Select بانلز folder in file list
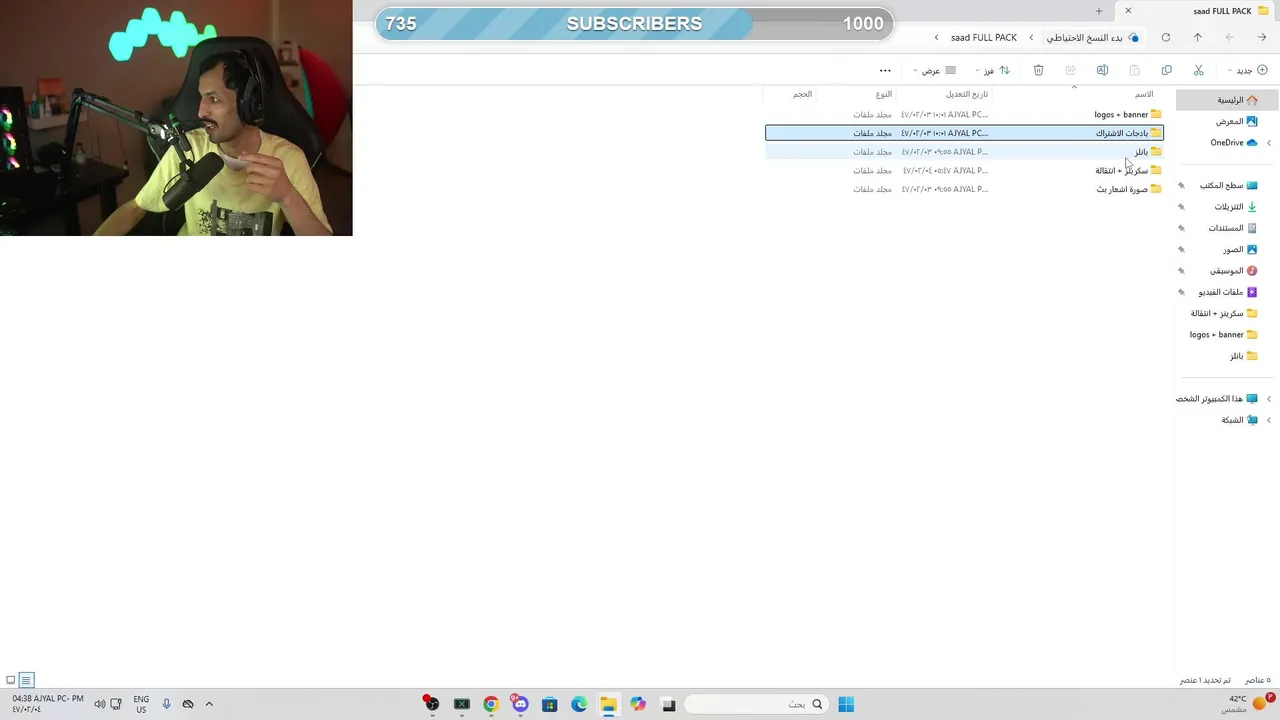The width and height of the screenshot is (1280, 720). coord(964,152)
